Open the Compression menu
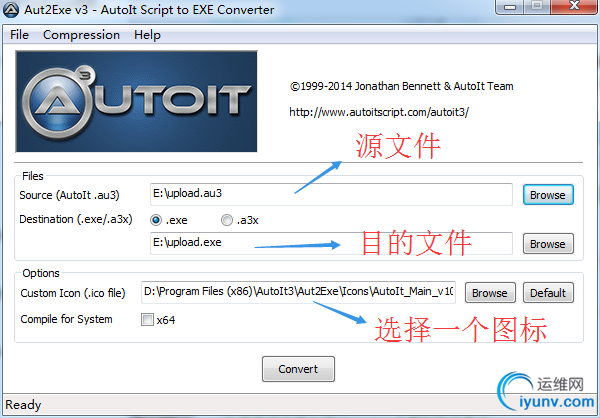The width and height of the screenshot is (600, 418). 81,35
